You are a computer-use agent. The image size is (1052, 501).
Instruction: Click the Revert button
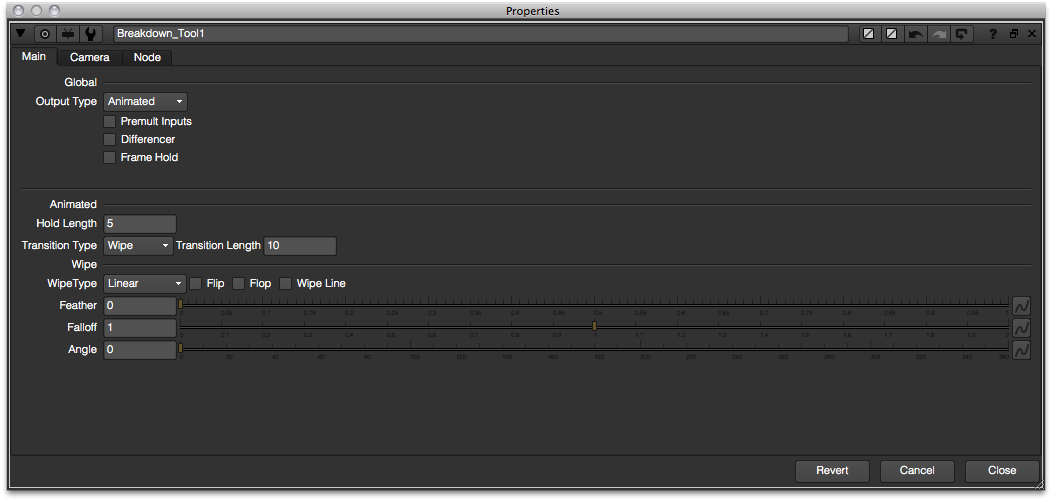tap(832, 471)
